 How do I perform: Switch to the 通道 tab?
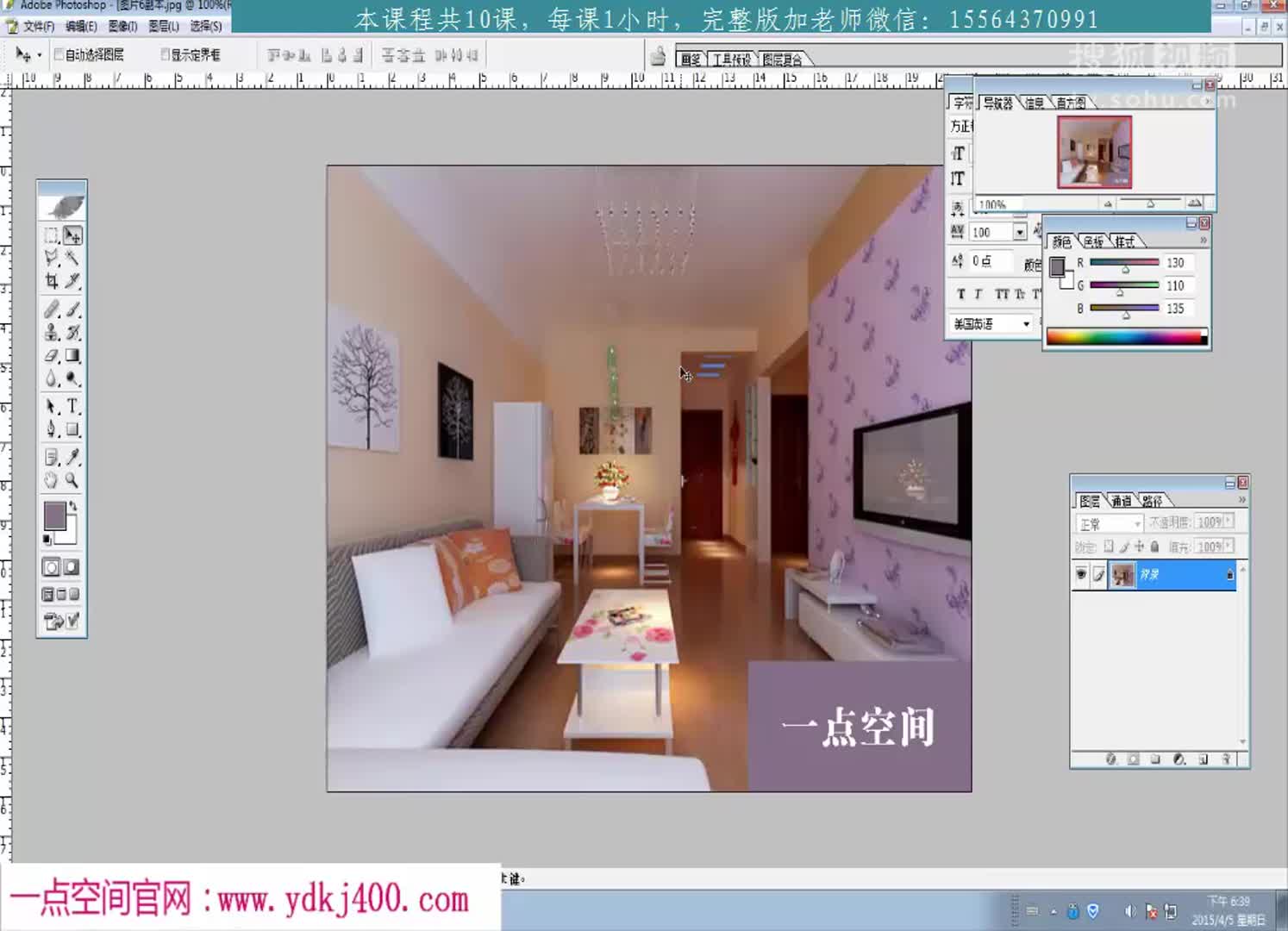(1122, 500)
